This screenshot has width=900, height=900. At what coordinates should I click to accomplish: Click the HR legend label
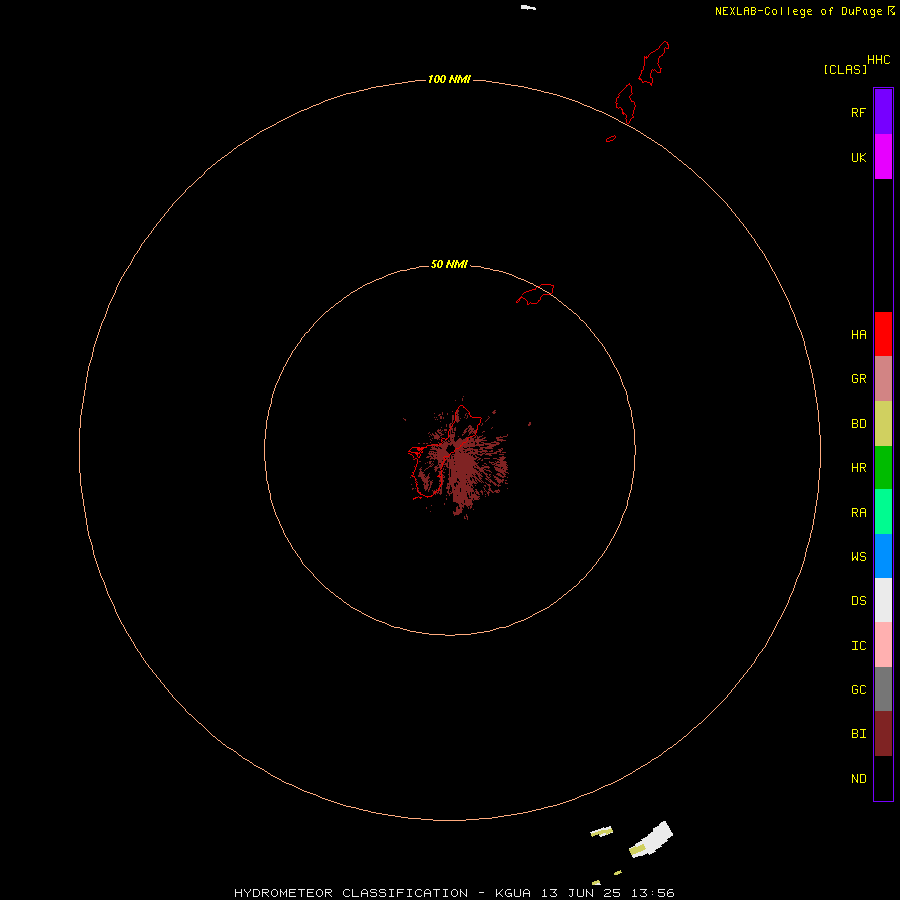pyautogui.click(x=858, y=468)
